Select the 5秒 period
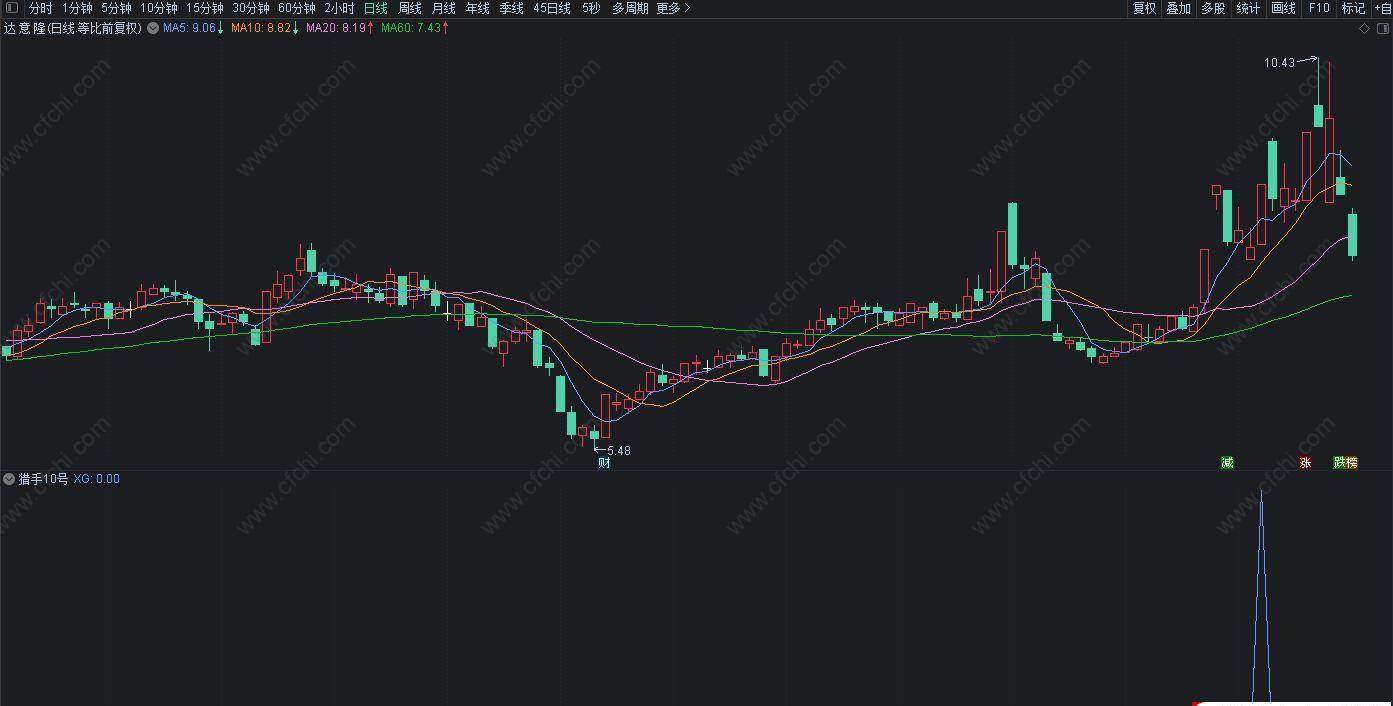This screenshot has width=1393, height=706. pos(591,8)
